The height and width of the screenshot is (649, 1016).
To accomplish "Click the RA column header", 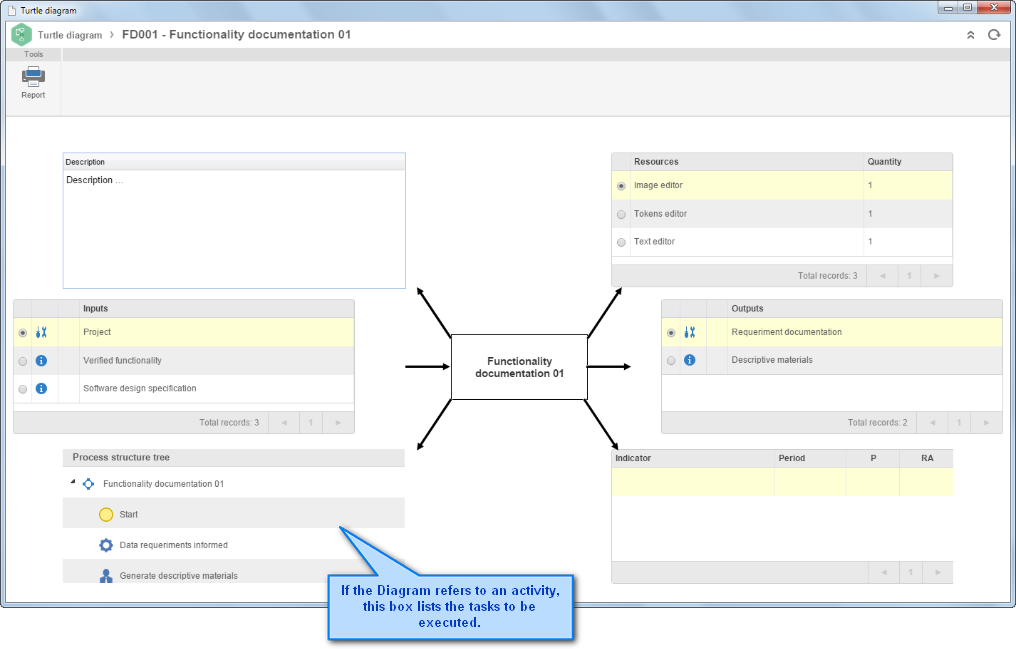I will 927,459.
